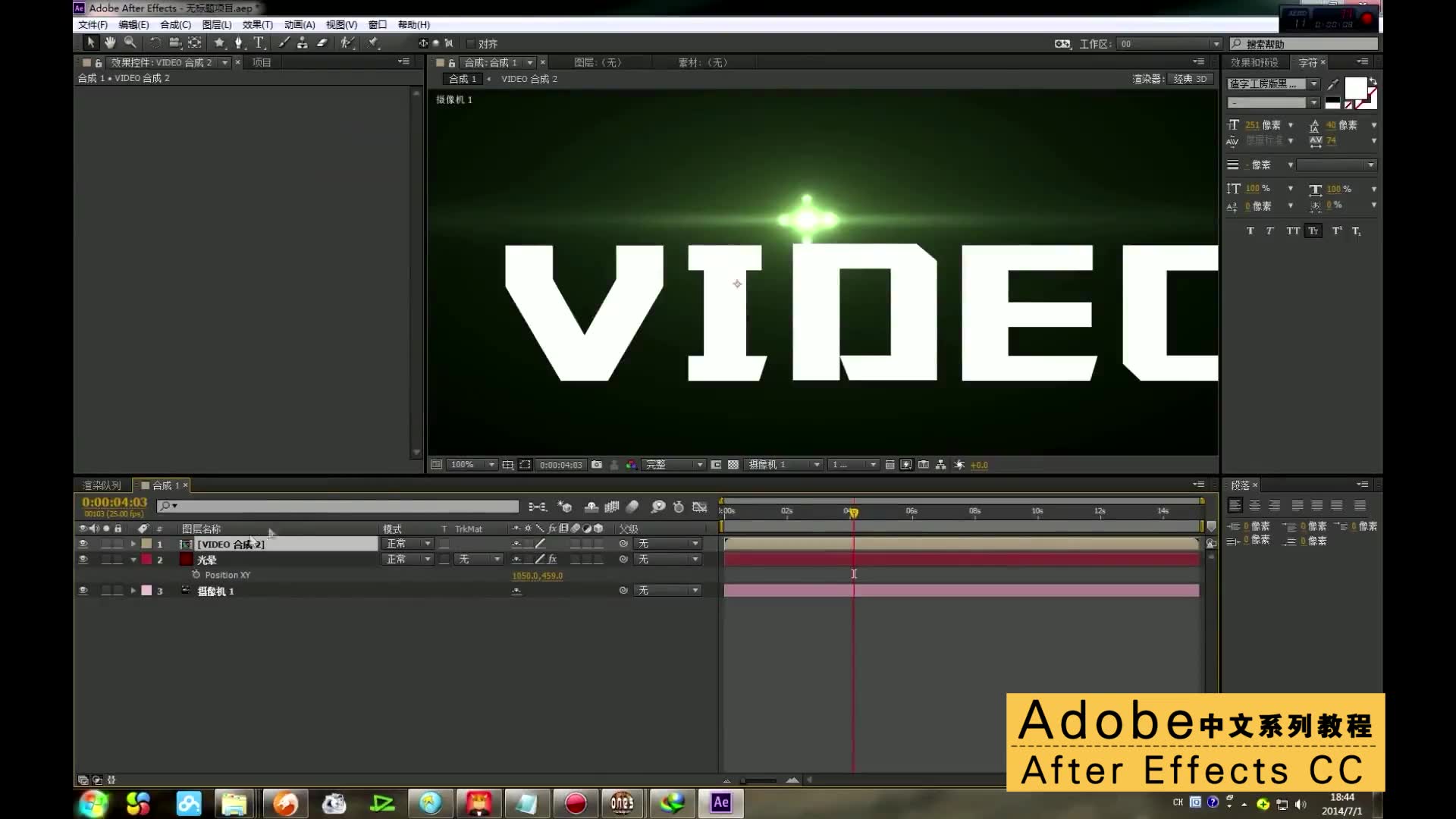The width and height of the screenshot is (1456, 819).
Task: Select the Puppet Pin tool
Action: 373,43
